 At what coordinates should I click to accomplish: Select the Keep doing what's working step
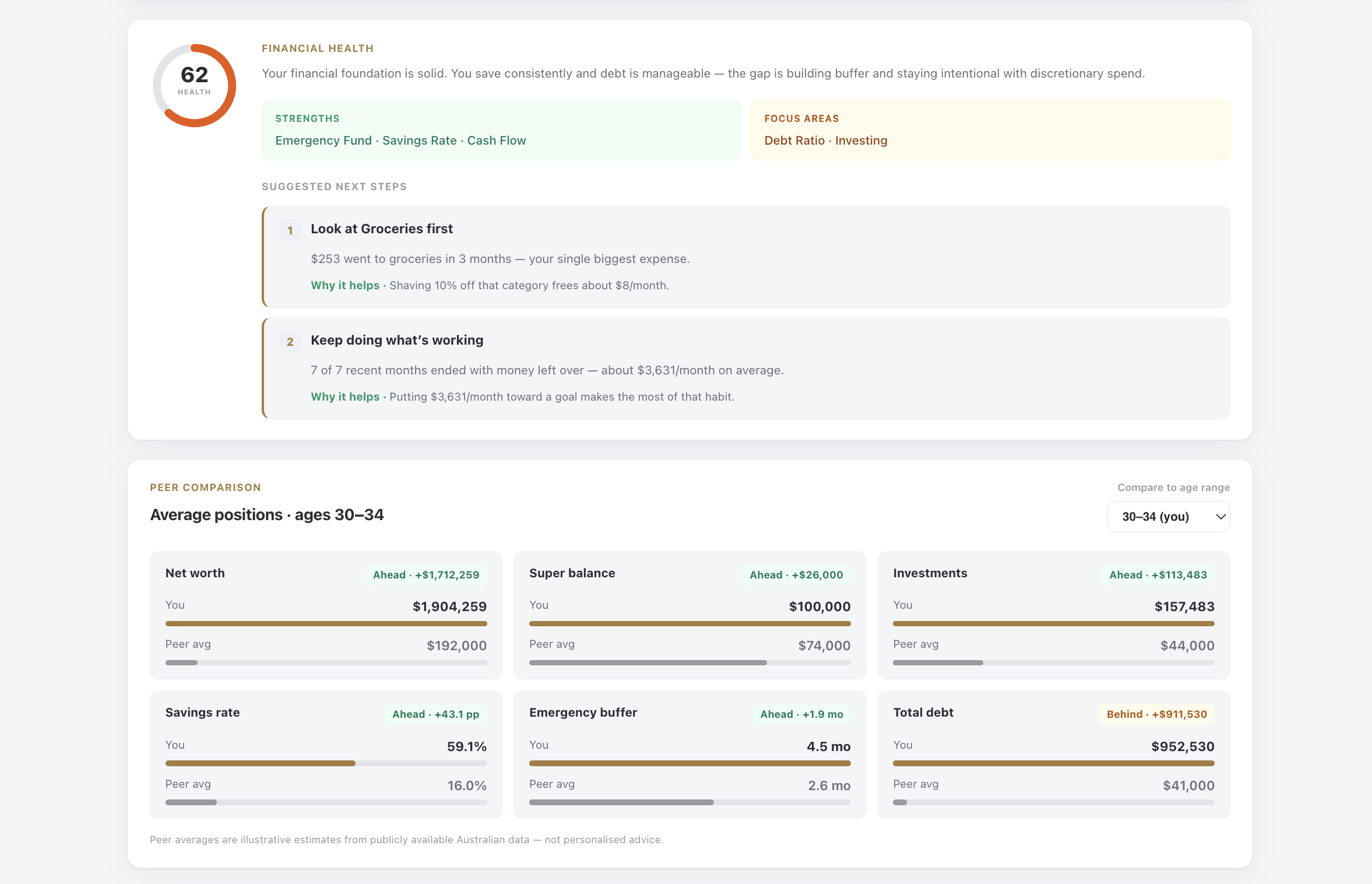click(746, 368)
